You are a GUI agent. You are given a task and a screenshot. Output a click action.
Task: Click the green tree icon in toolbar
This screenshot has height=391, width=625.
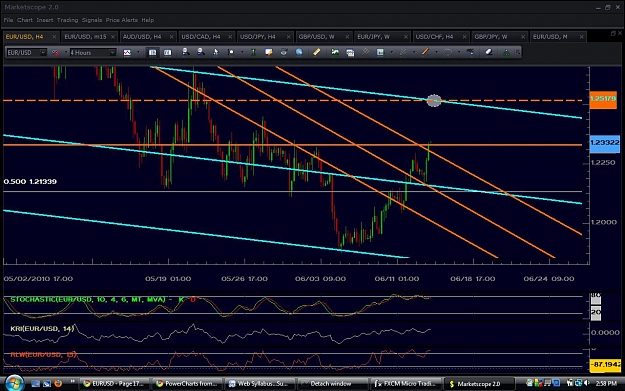(x=506, y=52)
